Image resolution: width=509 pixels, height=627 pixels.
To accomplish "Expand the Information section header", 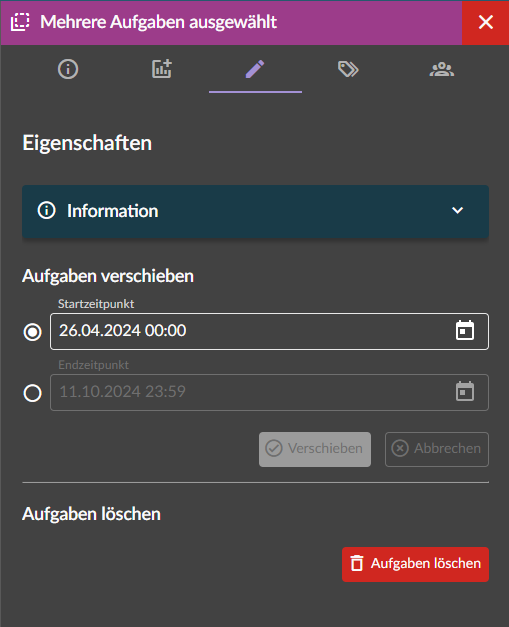I will [255, 212].
